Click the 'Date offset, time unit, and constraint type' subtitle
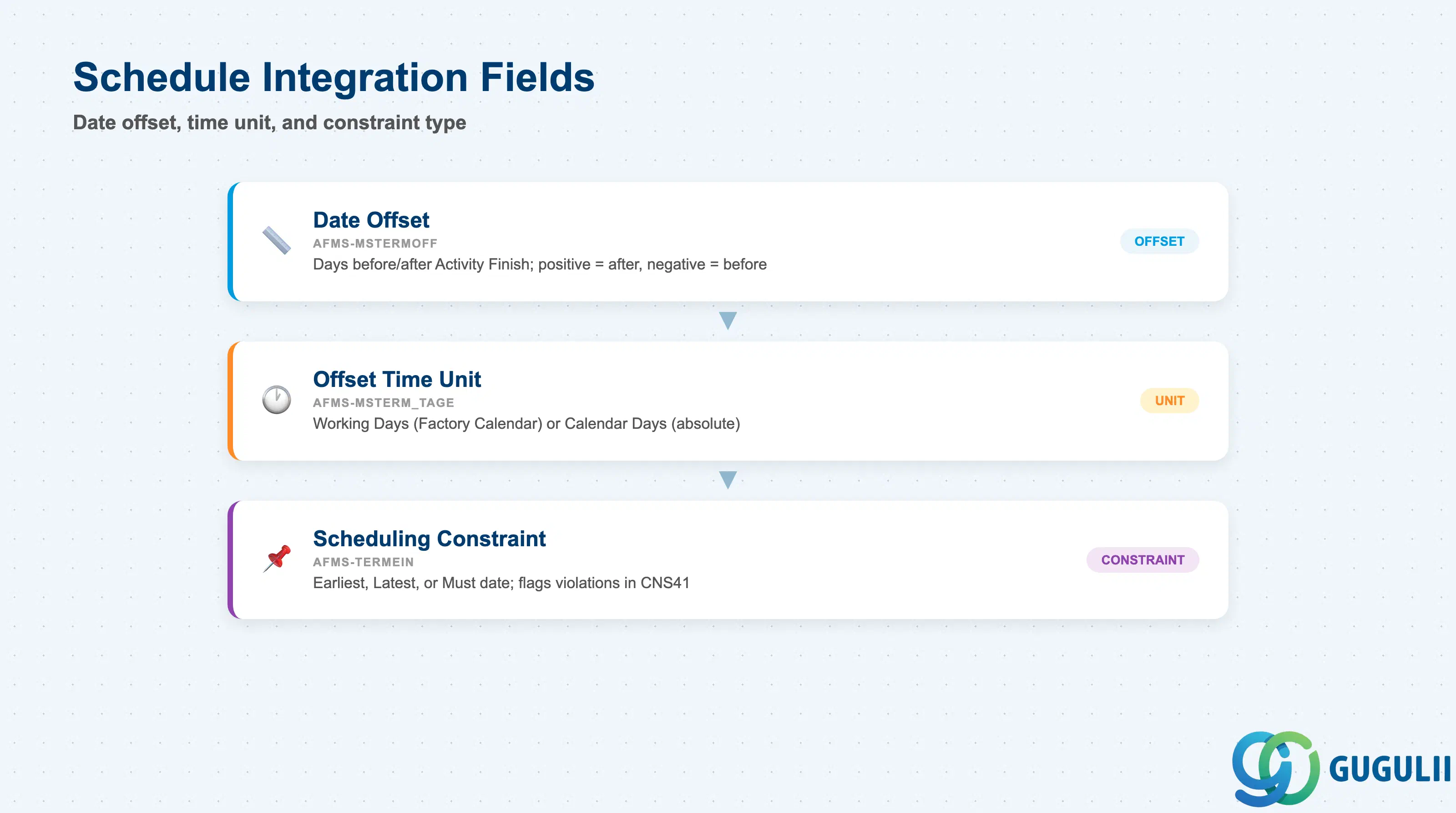The width and height of the screenshot is (1456, 813). 270,123
